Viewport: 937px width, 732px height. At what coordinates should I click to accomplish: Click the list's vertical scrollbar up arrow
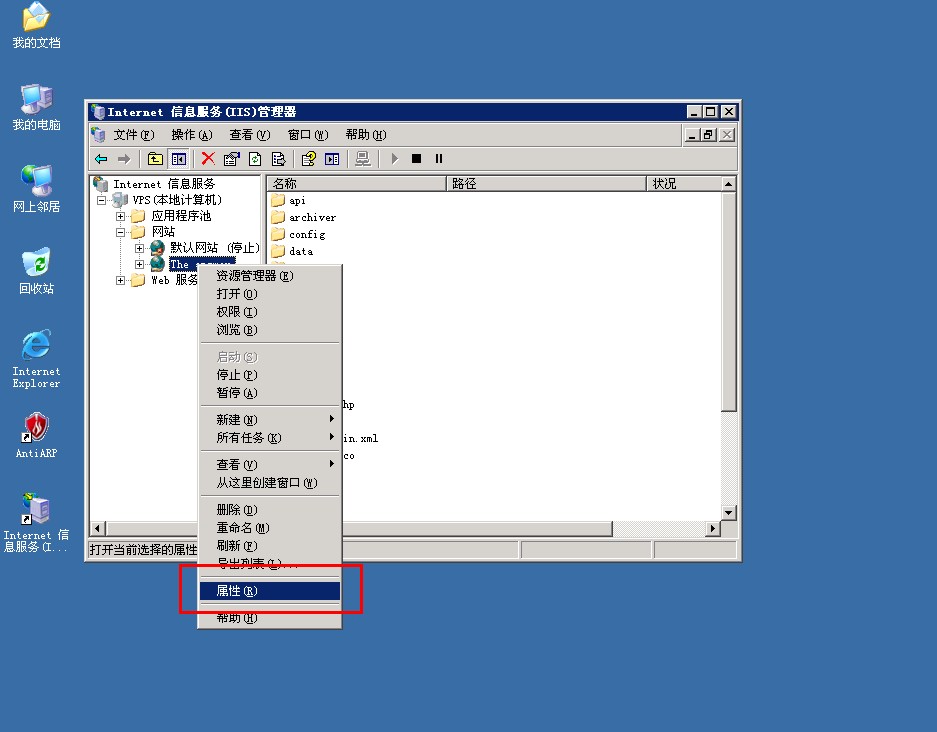728,183
